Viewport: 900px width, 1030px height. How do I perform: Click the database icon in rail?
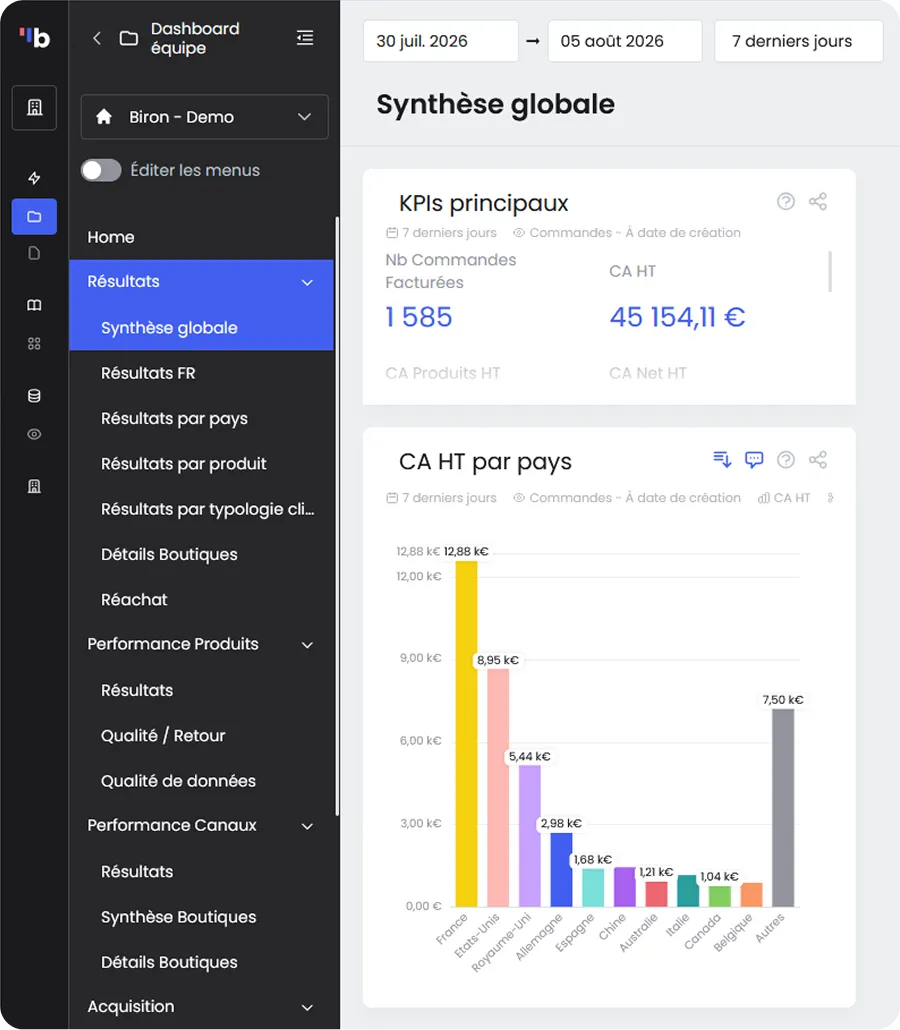coord(34,395)
